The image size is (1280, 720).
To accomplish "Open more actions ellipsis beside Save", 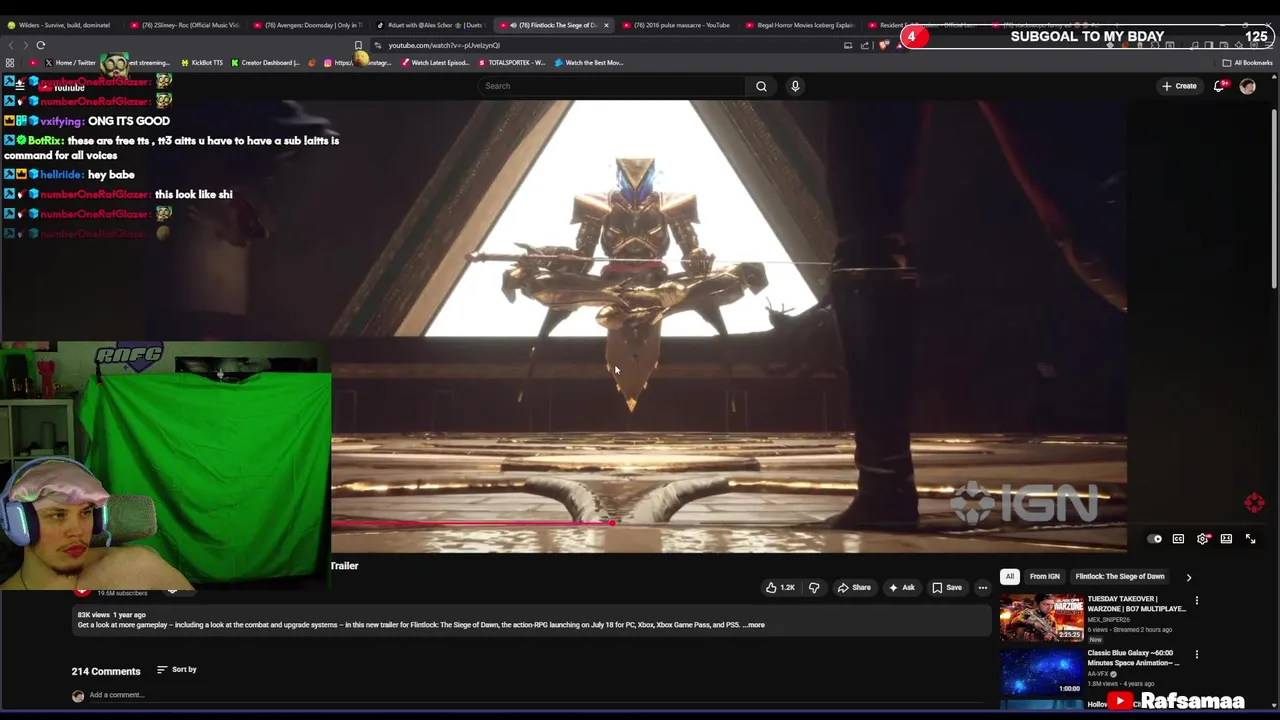I will pos(982,588).
